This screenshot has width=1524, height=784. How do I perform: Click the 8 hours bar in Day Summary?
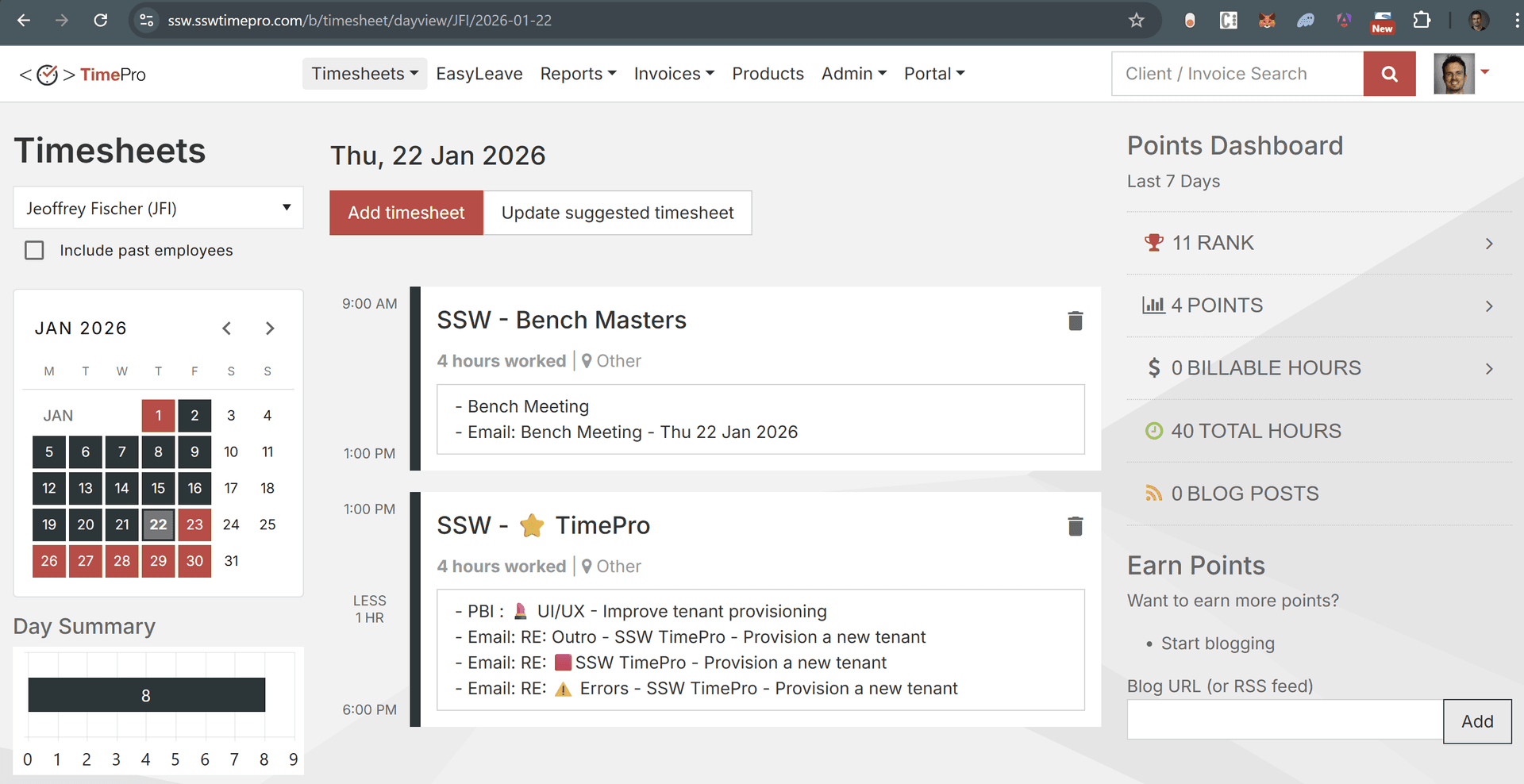pos(147,695)
